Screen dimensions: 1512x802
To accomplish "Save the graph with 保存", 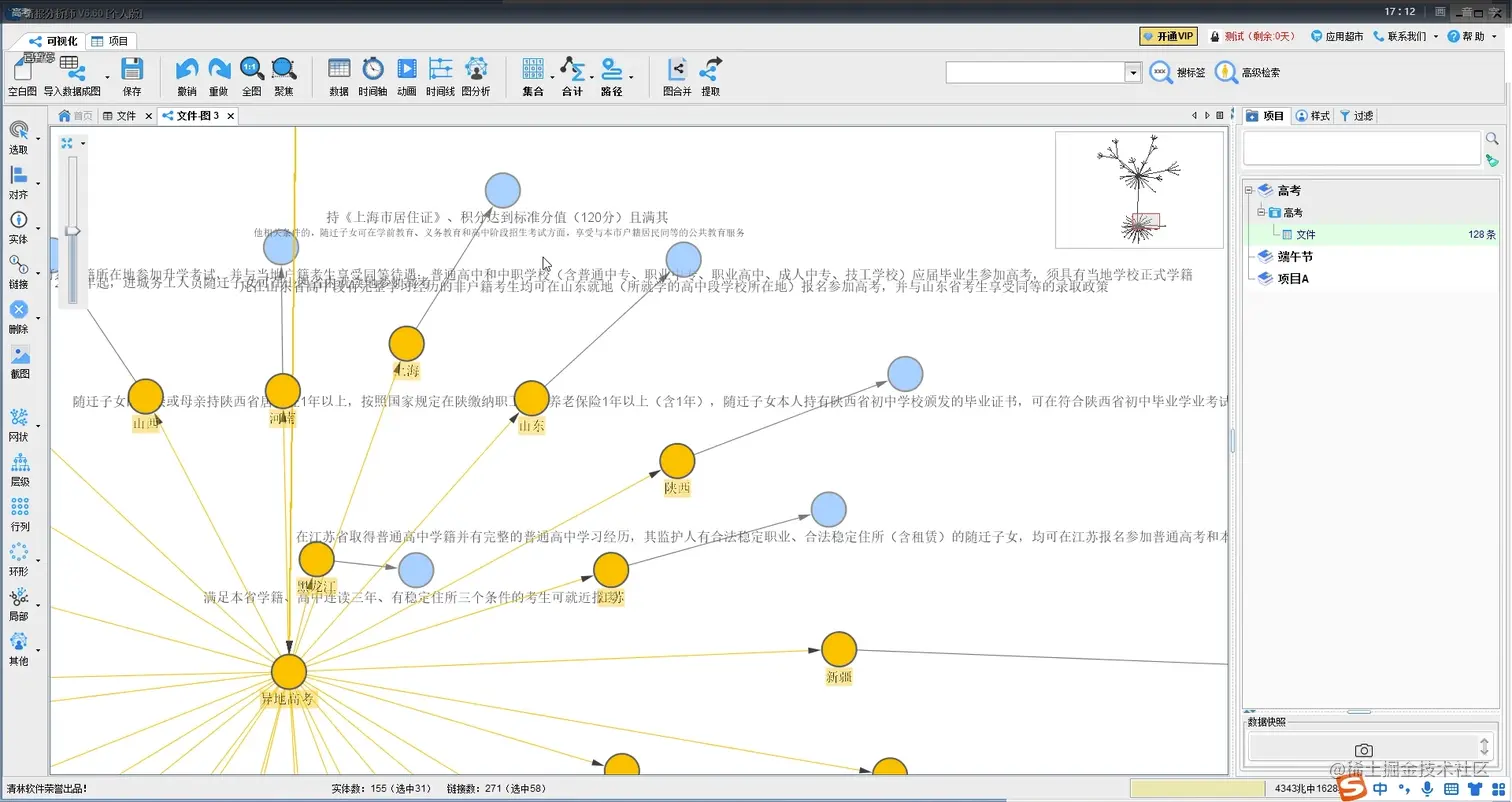I will 132,76.
